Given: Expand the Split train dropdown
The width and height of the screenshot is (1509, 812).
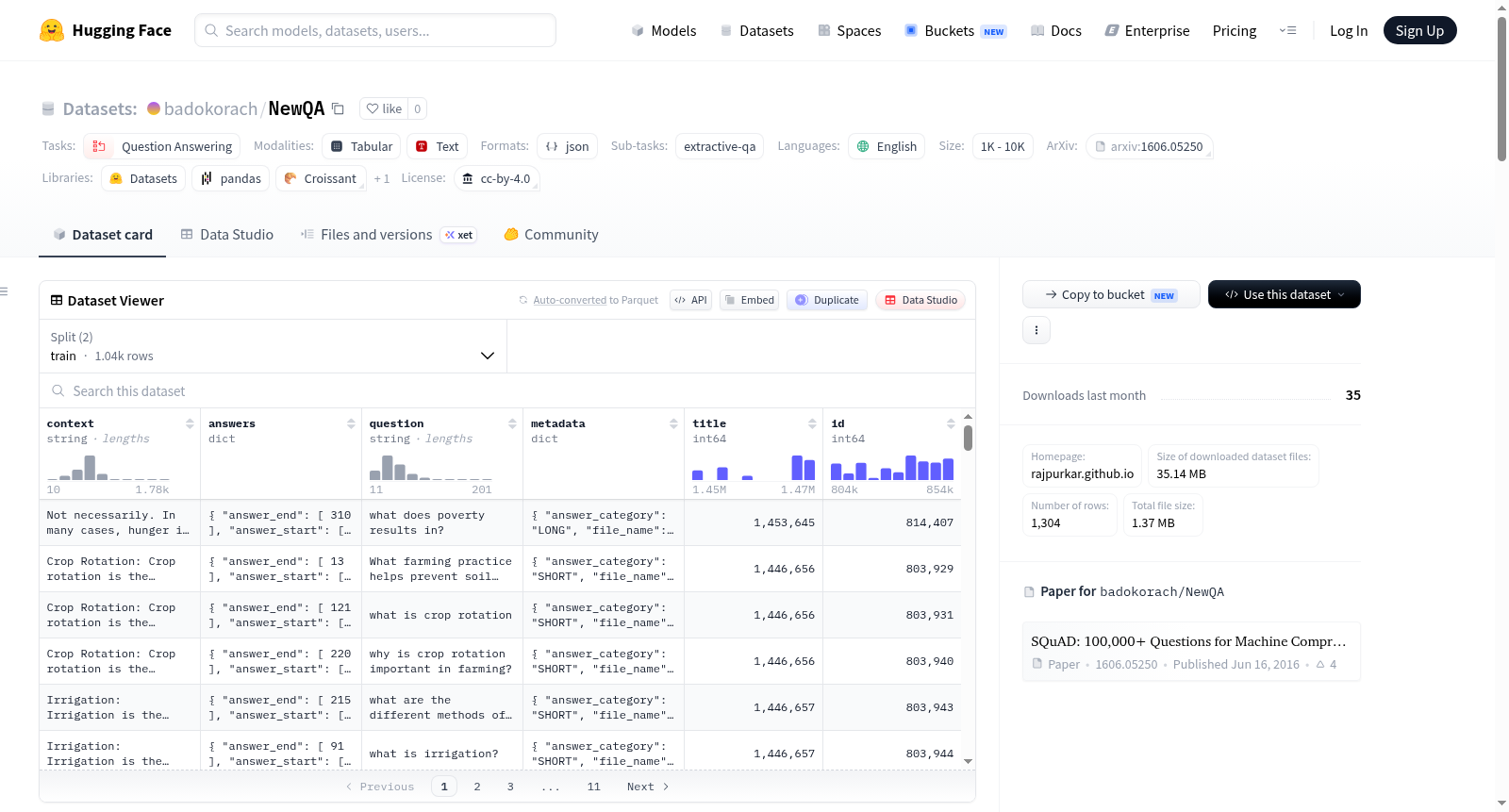Looking at the screenshot, I should (273, 346).
